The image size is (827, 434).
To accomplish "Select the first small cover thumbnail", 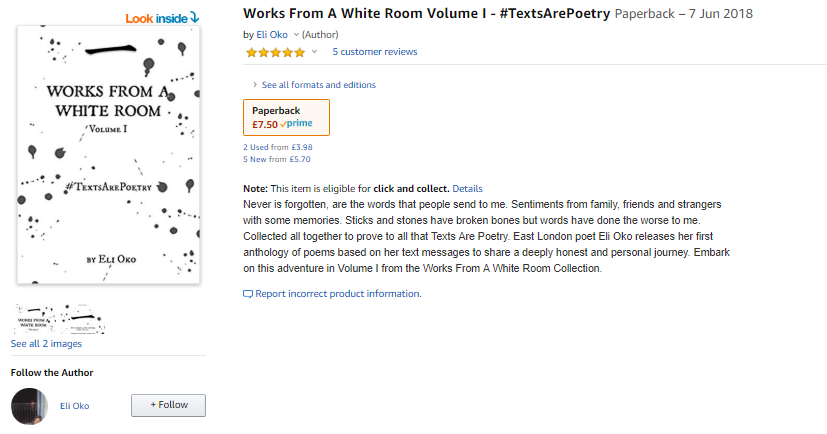I will pos(38,319).
